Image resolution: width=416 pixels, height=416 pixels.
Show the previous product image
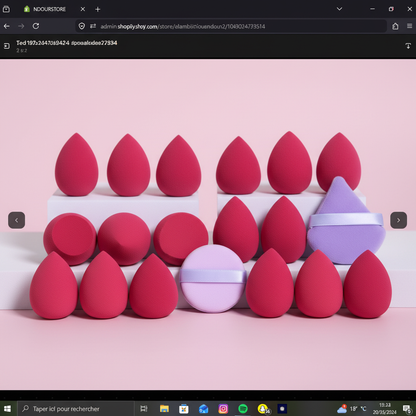point(16,220)
